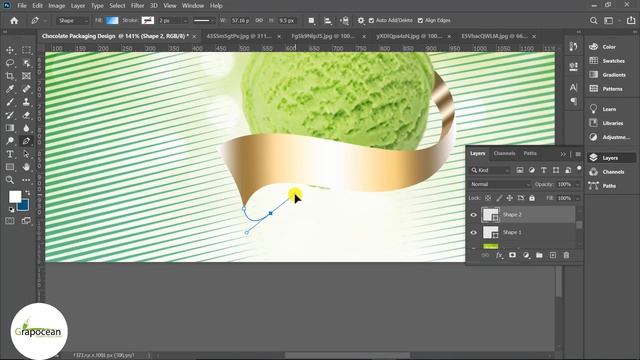This screenshot has width=640, height=360.
Task: Toggle lock all for layer
Action: (x=532, y=198)
